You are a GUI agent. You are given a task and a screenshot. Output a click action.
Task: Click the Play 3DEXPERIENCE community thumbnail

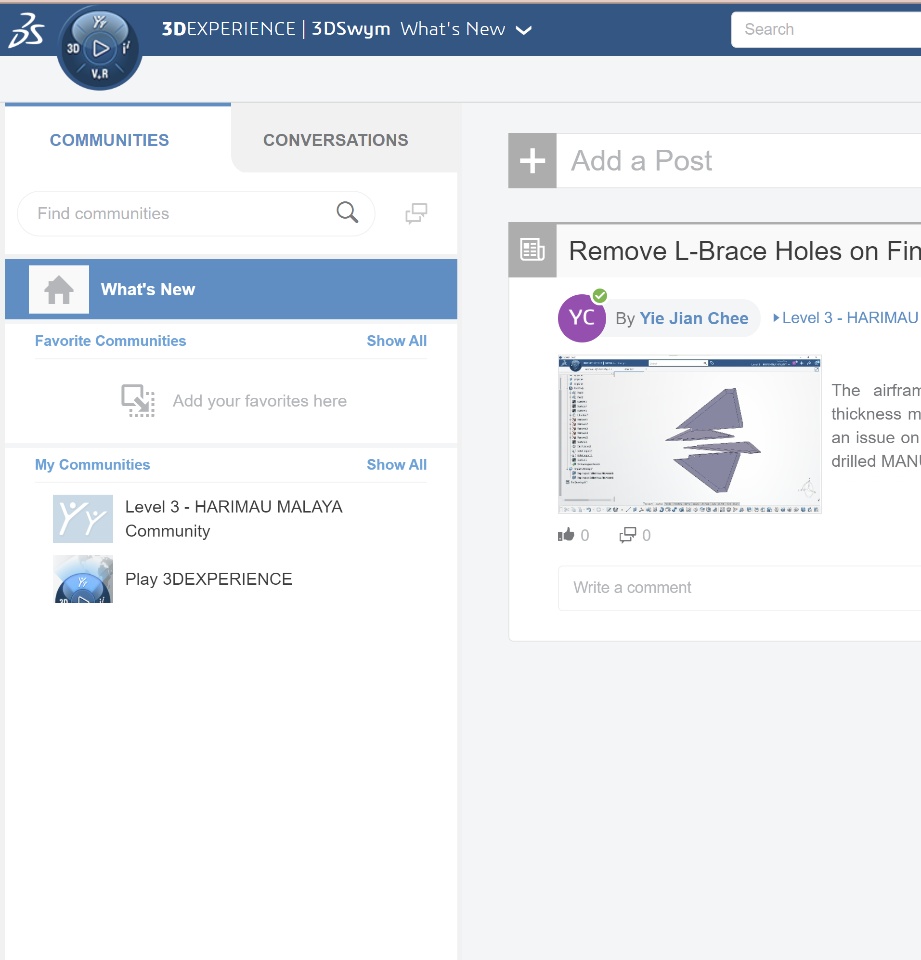click(x=83, y=579)
